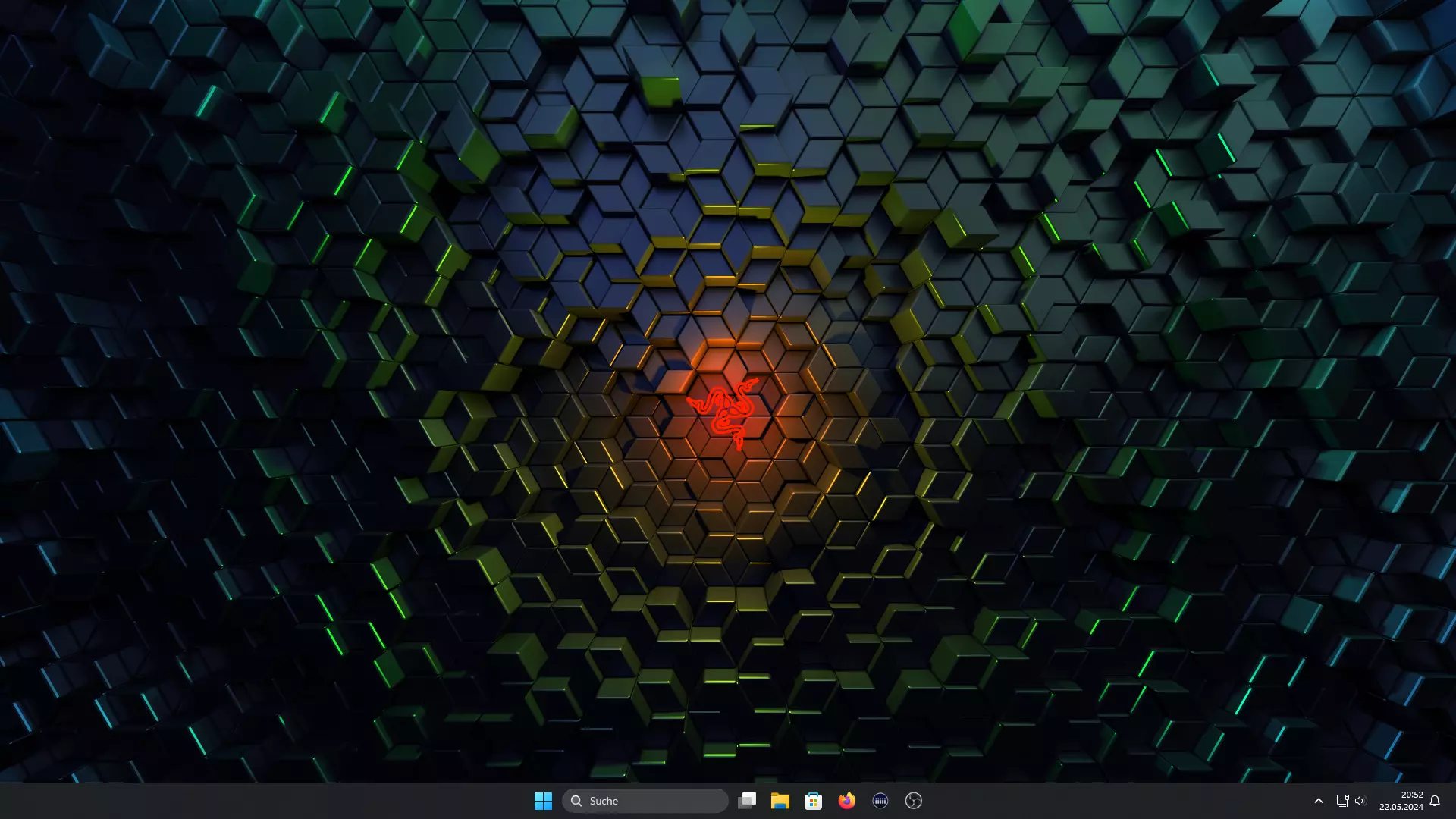Open clock and date 20:52 calendar
The image size is (1456, 819).
pos(1401,801)
